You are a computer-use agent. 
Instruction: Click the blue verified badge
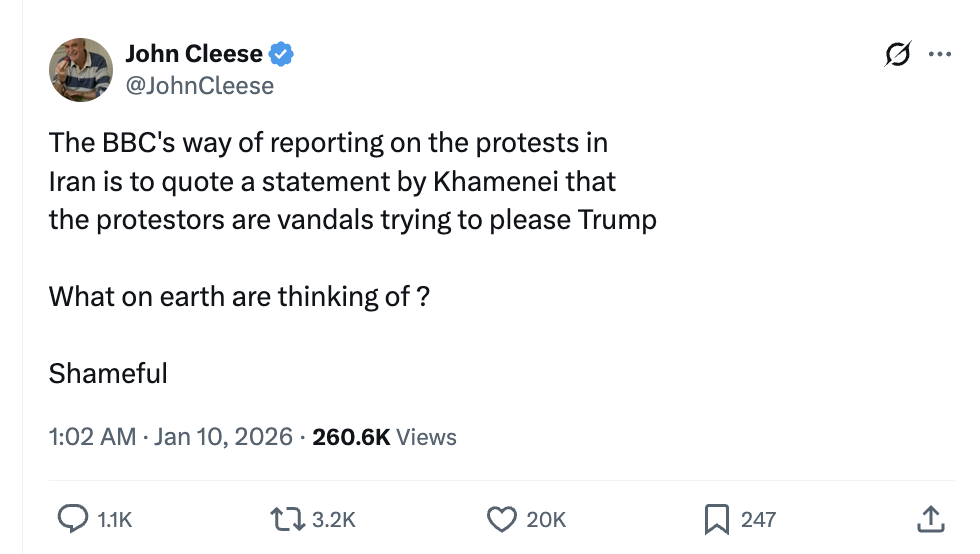click(x=281, y=55)
